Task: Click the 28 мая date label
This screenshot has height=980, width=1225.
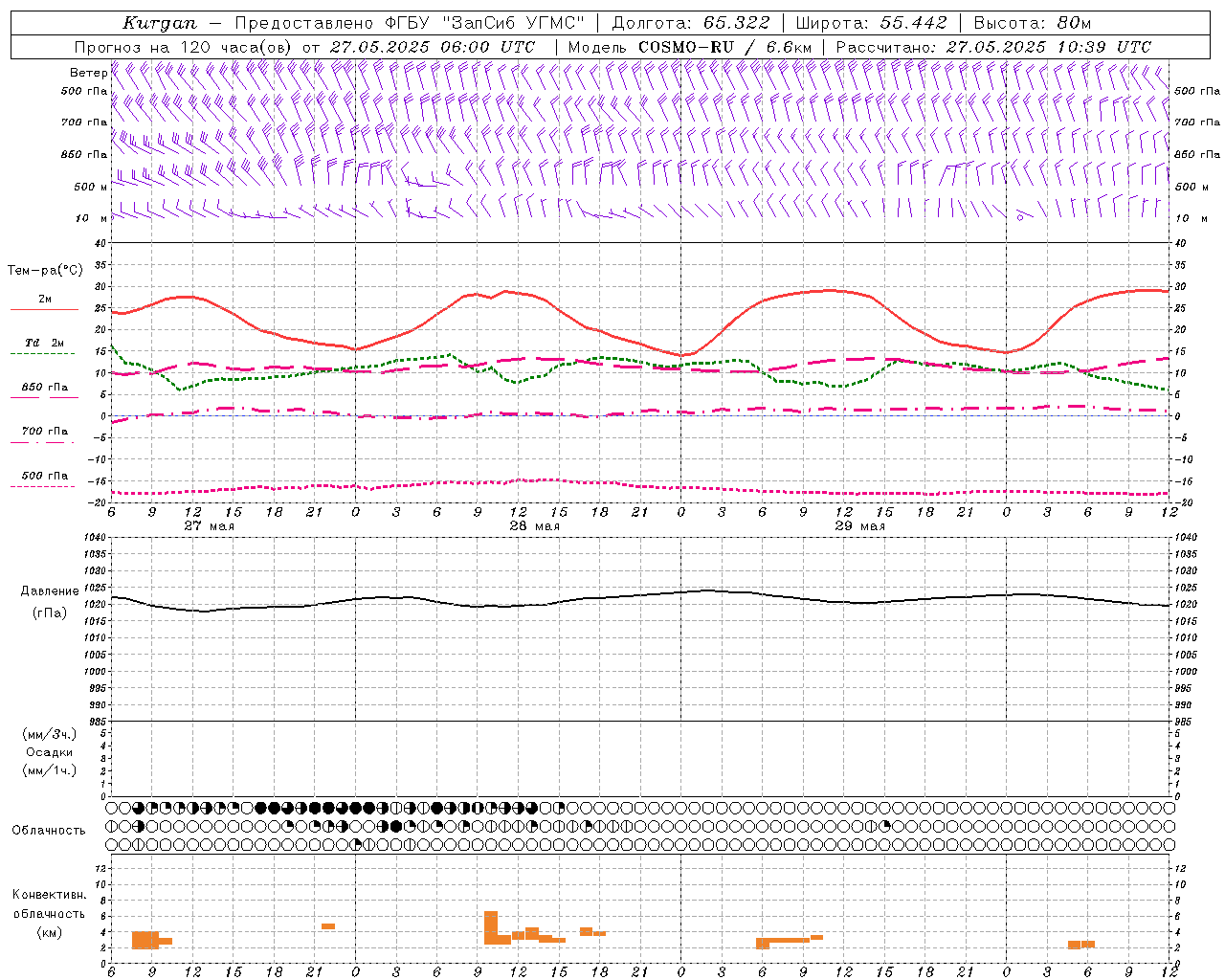Action: click(x=534, y=526)
